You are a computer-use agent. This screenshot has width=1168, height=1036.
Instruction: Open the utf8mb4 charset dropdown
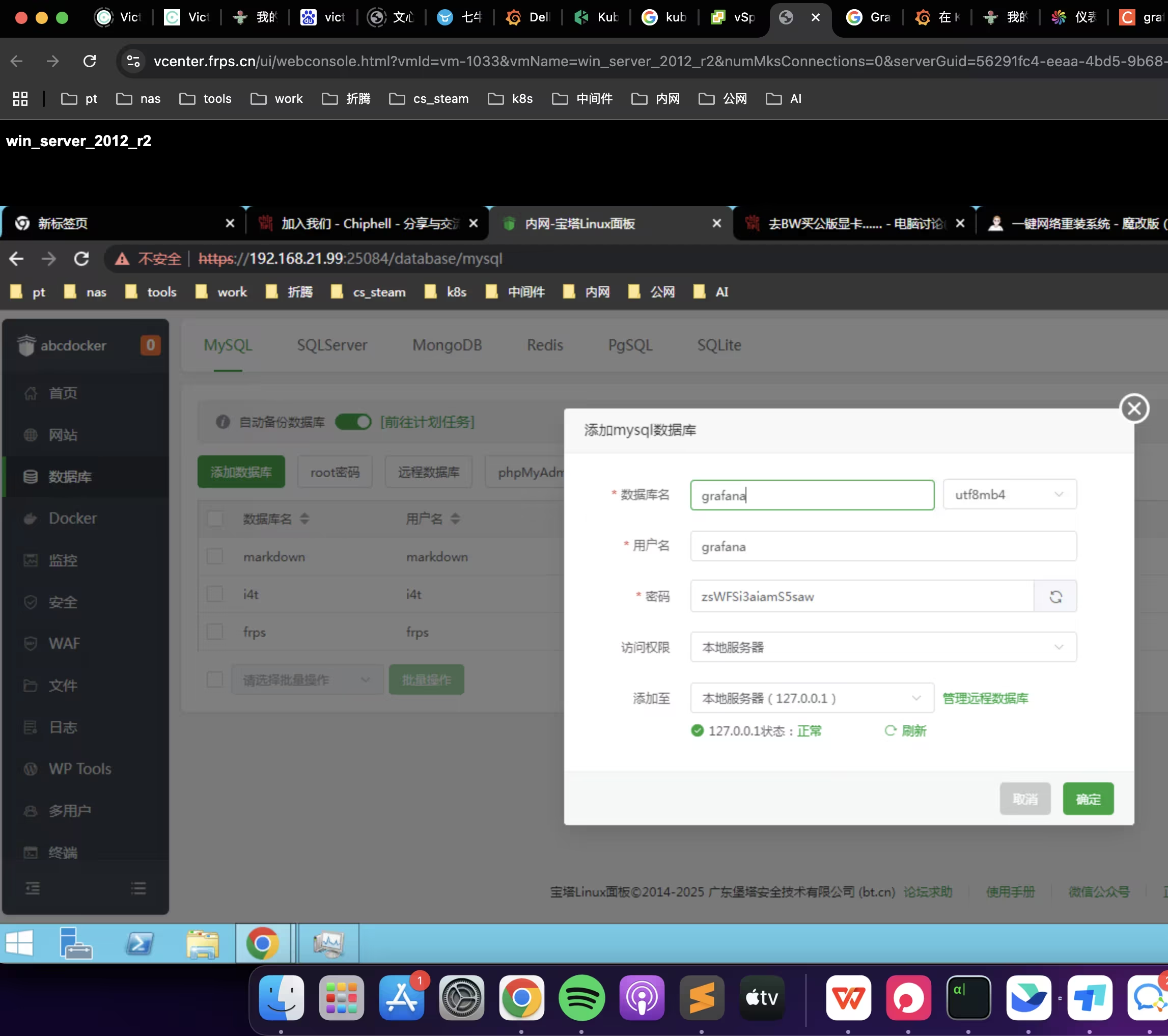coord(1010,495)
